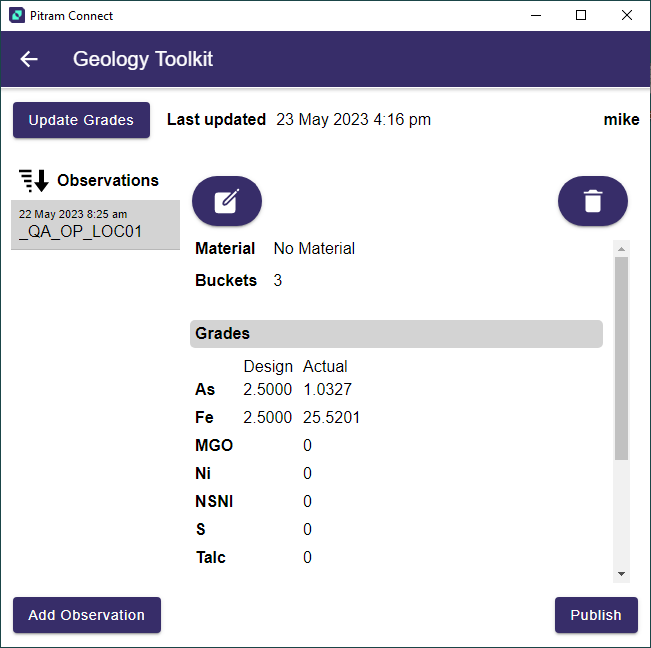Click the NSNI actual value 0
651x648 pixels.
point(307,501)
